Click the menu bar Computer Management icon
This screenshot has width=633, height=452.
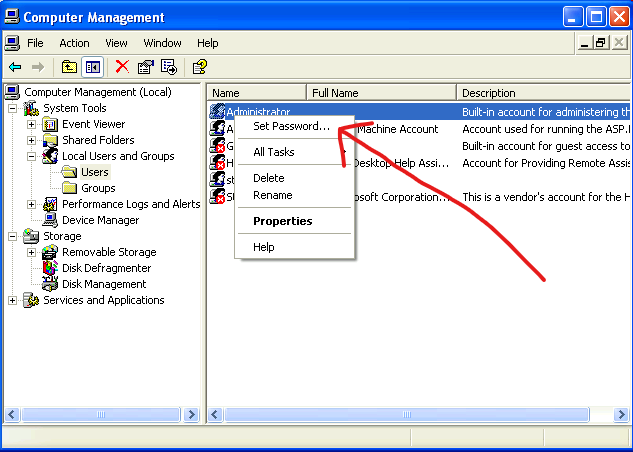(12, 43)
